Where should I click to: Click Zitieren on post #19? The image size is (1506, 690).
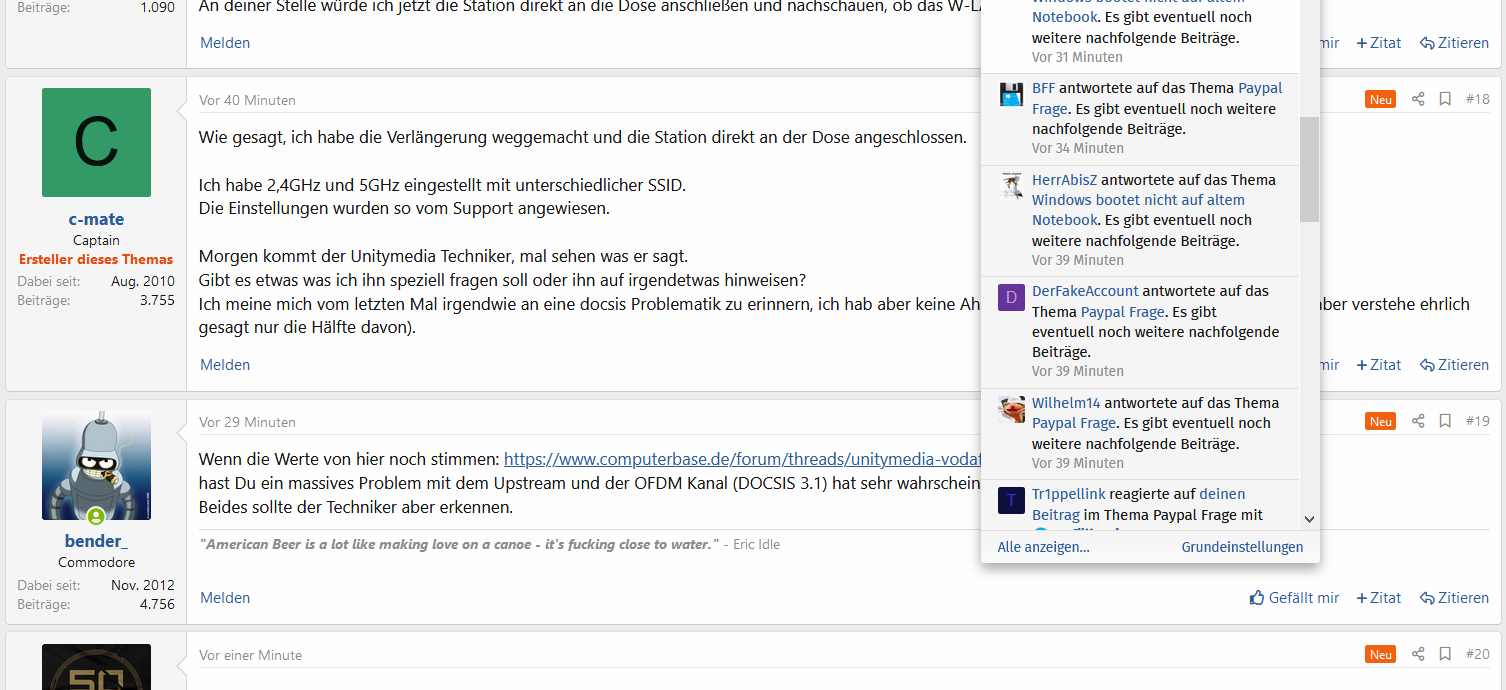1455,598
